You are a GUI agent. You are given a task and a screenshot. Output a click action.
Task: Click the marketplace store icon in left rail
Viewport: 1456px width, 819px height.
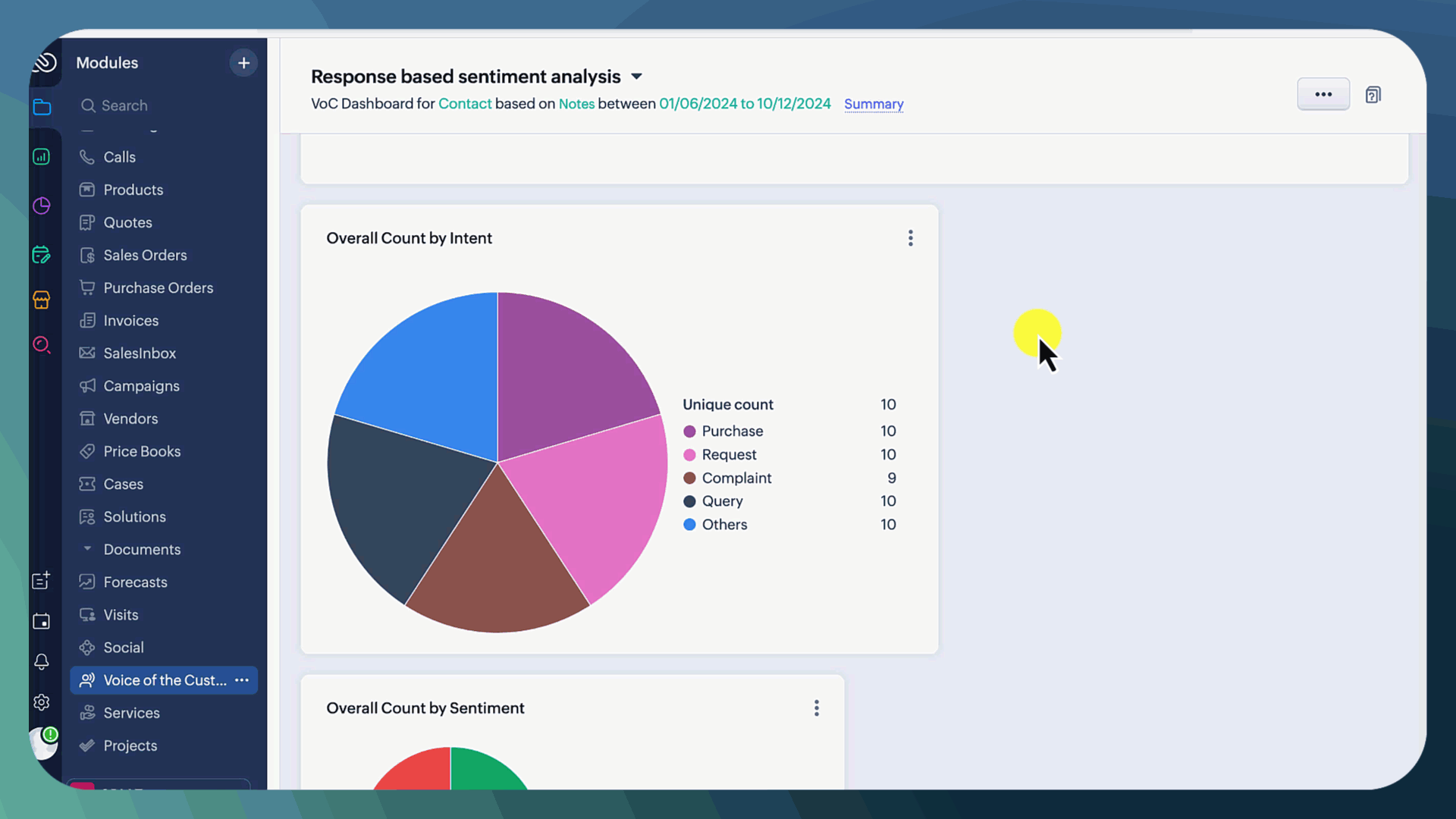[42, 300]
